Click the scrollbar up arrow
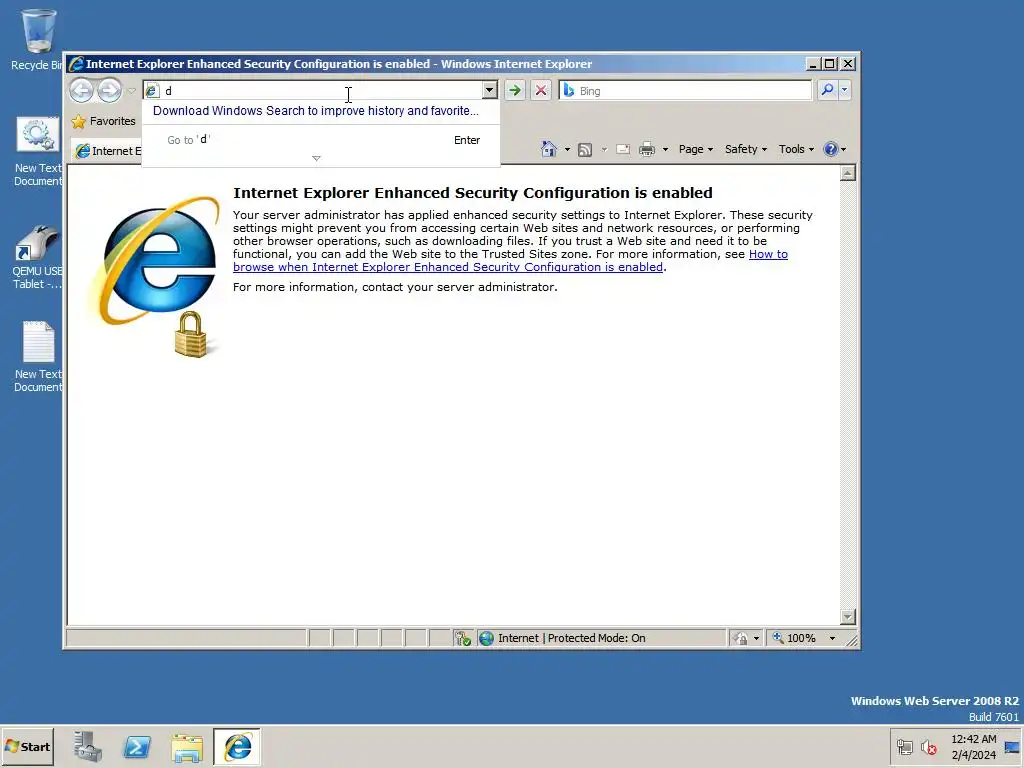 click(848, 173)
